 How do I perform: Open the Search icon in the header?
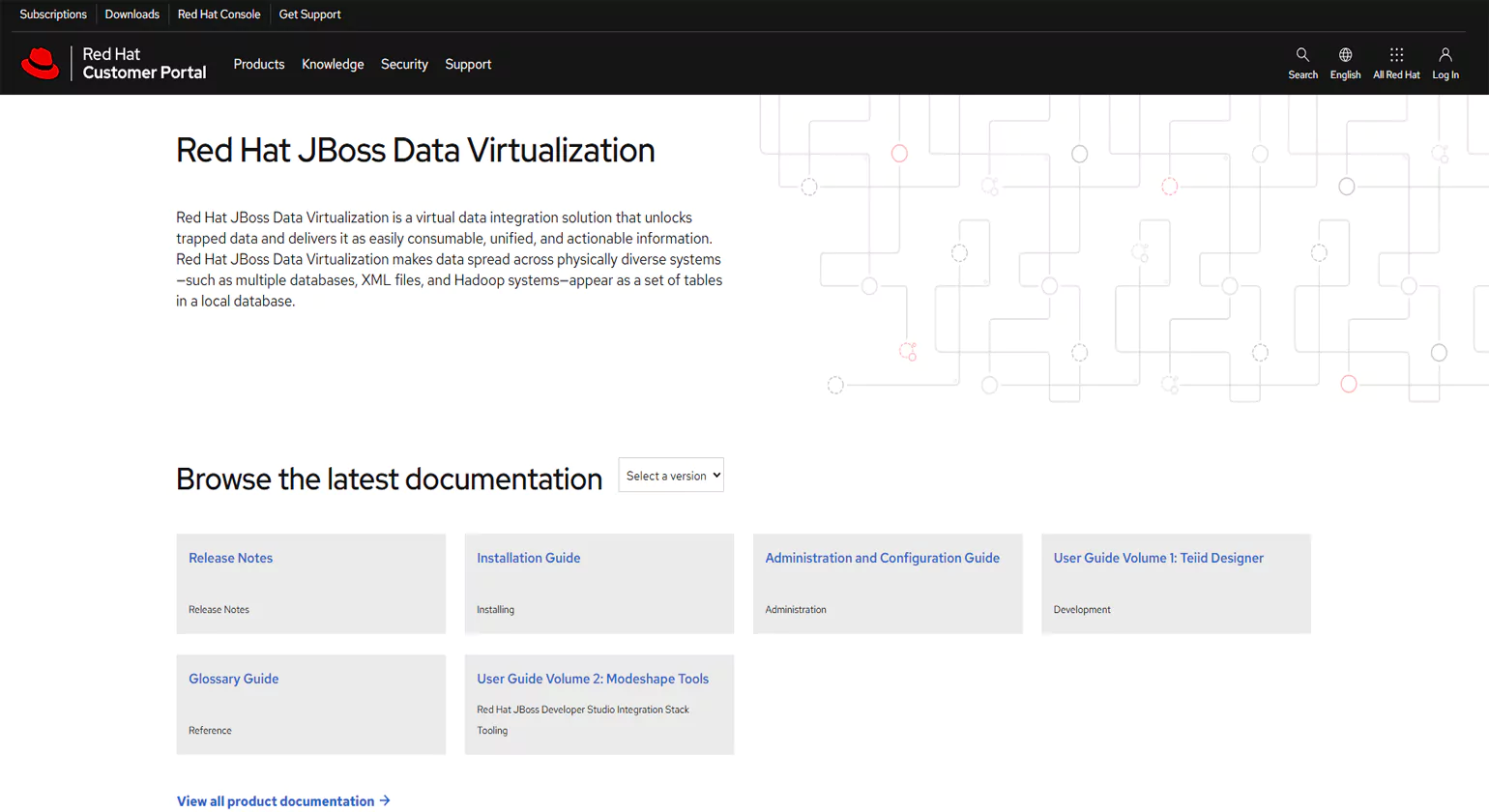[1302, 61]
